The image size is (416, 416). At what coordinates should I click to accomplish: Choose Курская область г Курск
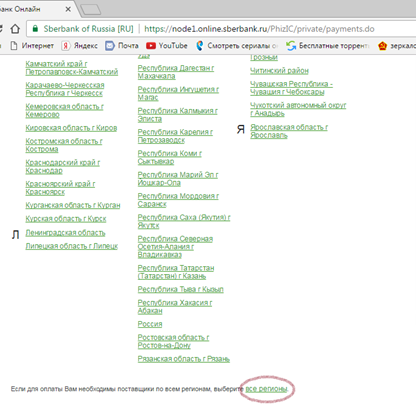[66, 219]
